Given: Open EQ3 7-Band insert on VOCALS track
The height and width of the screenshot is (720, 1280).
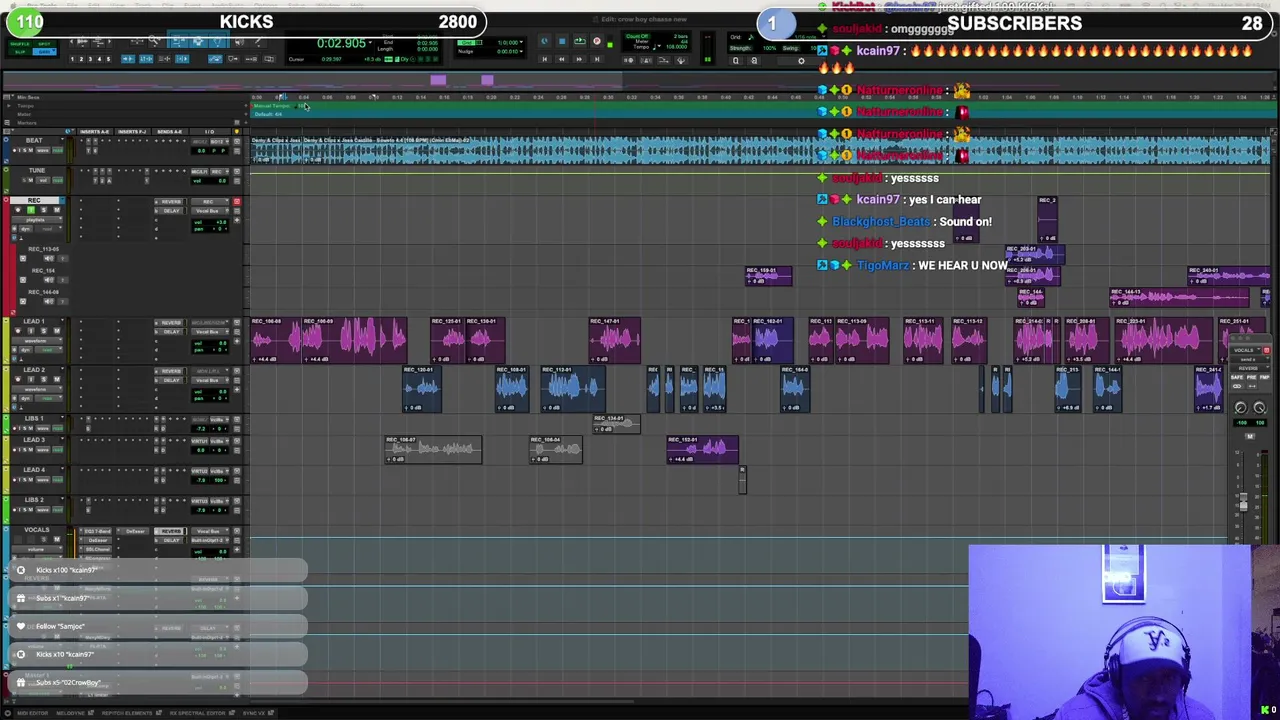Looking at the screenshot, I should tap(98, 531).
